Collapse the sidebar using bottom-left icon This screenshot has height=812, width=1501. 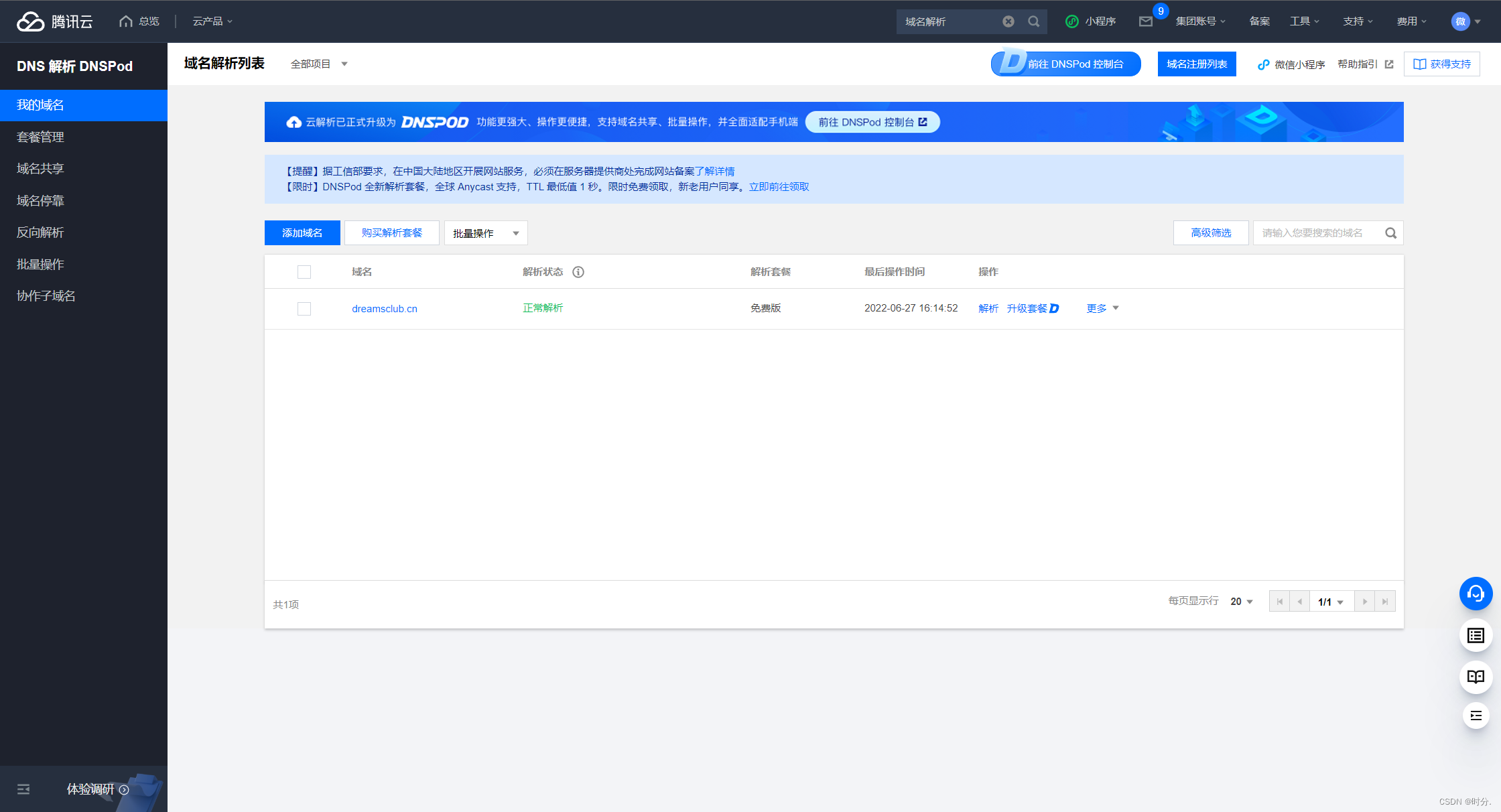(x=23, y=789)
